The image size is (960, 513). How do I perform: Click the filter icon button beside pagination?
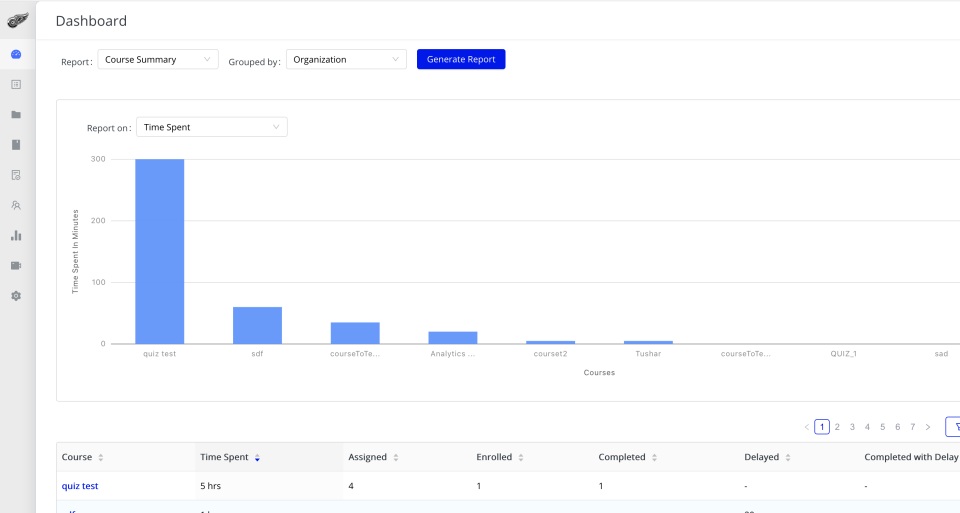tap(954, 427)
